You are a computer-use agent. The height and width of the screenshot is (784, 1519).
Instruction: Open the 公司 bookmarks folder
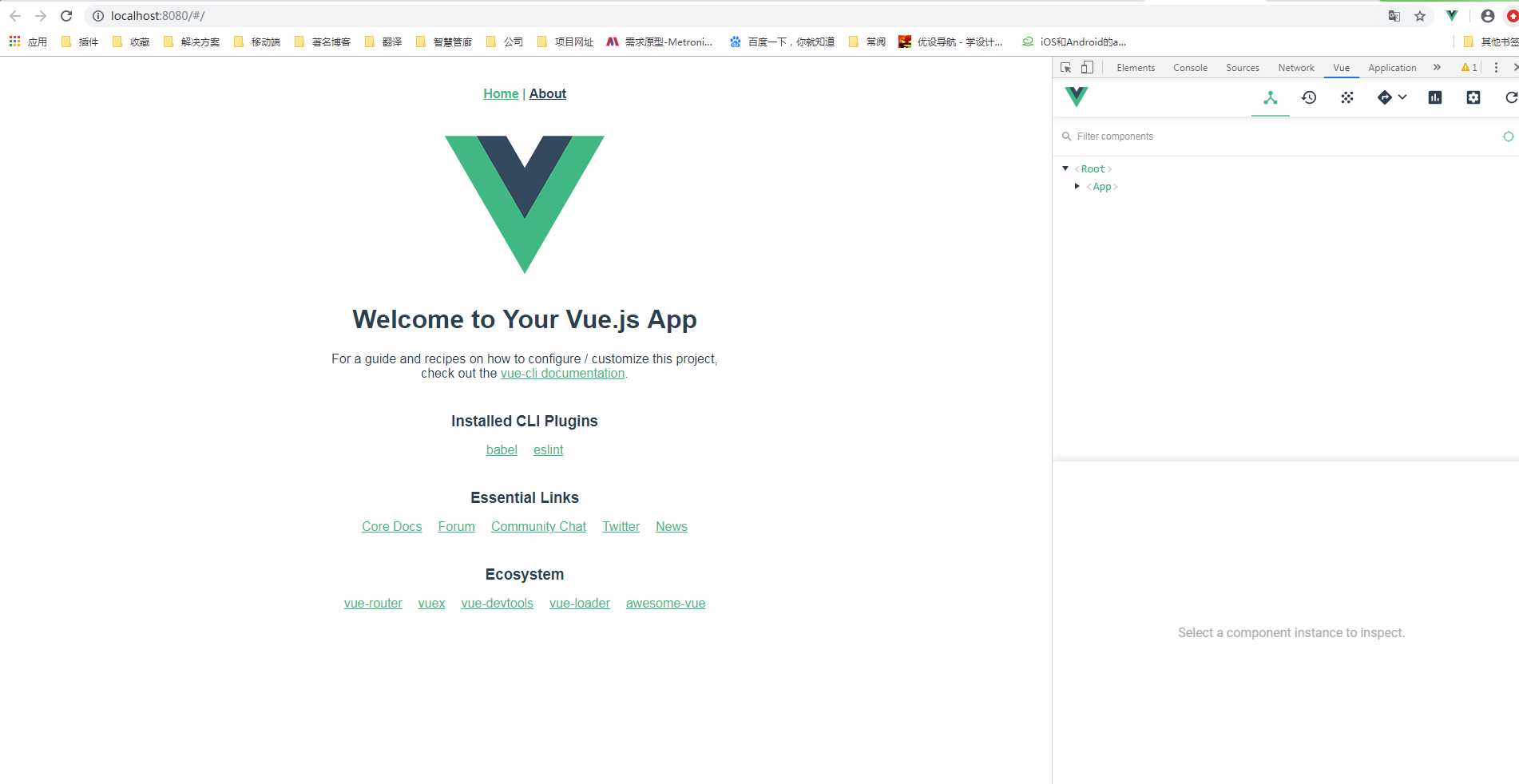[x=505, y=42]
